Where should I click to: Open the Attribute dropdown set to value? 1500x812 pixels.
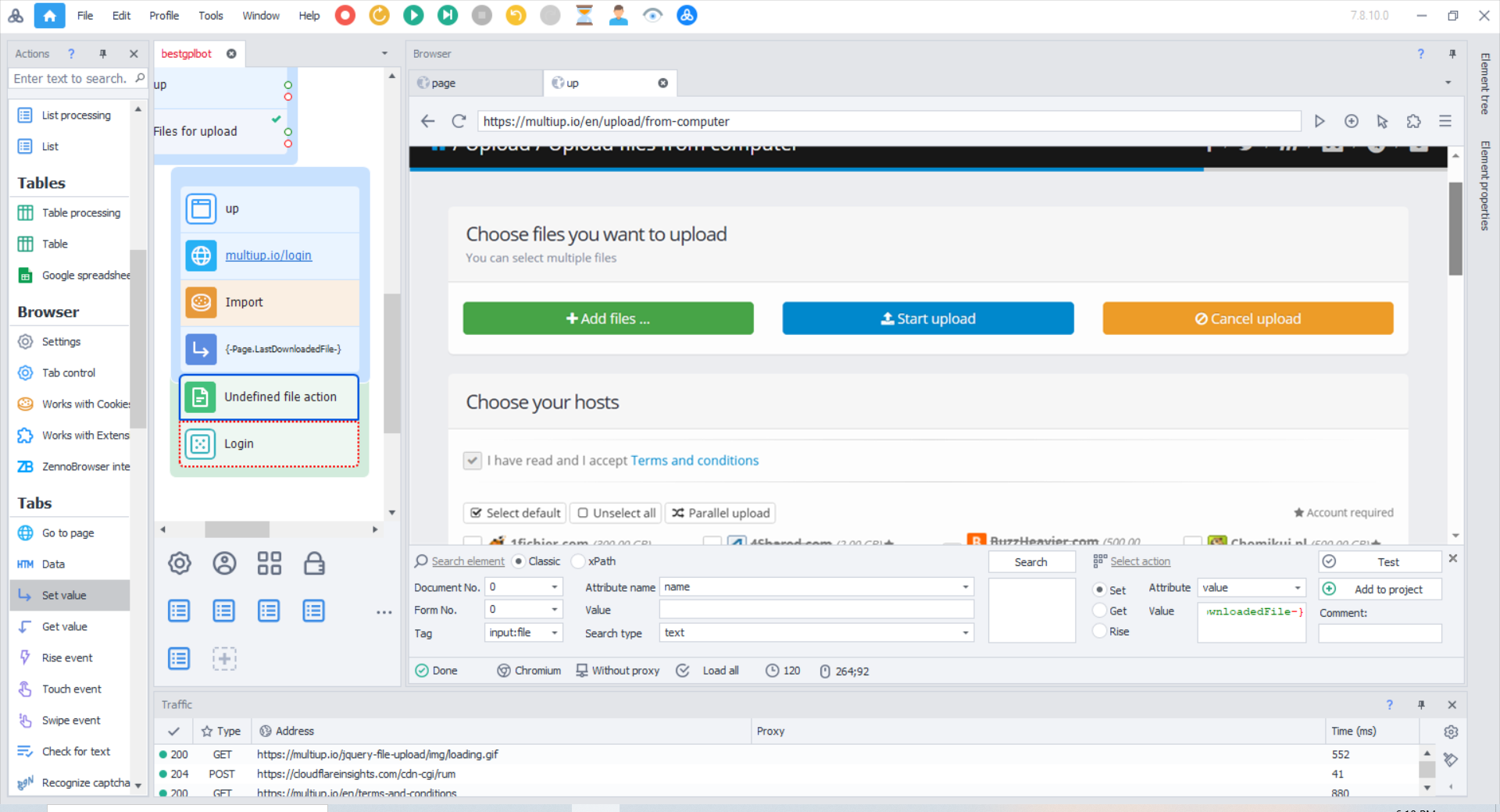(x=1298, y=588)
